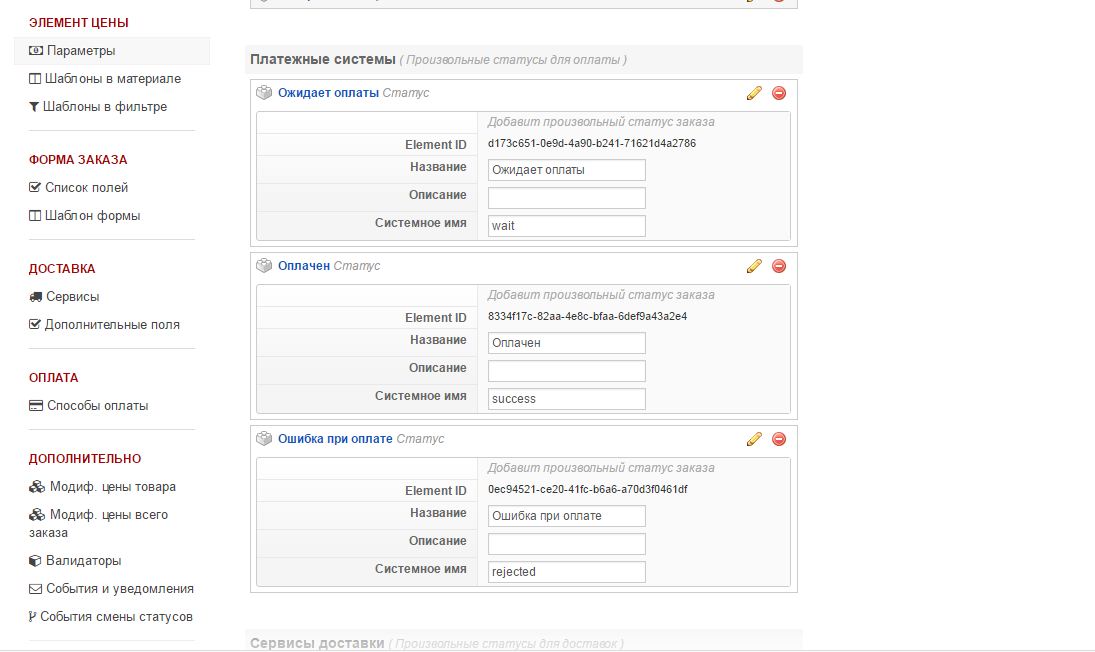Screen dimensions: 1095x652
Task: Open Список полей under Форма заказа
Action: pos(86,188)
